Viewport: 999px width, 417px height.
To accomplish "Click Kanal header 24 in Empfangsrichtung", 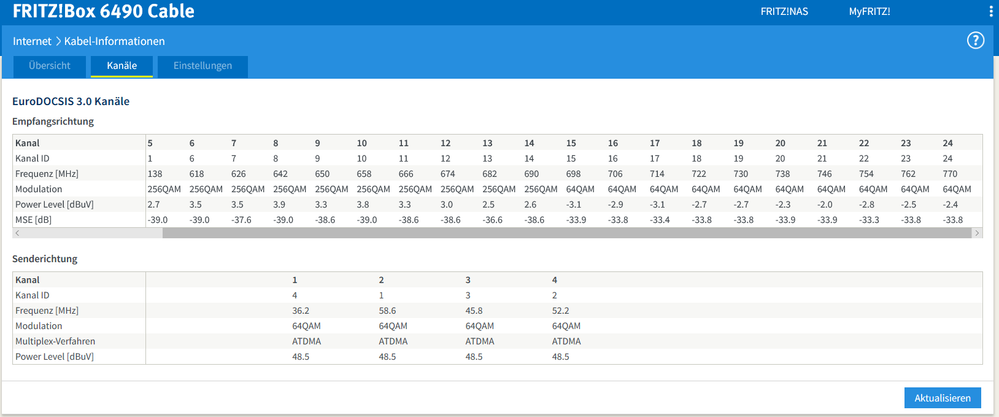I will [948, 143].
